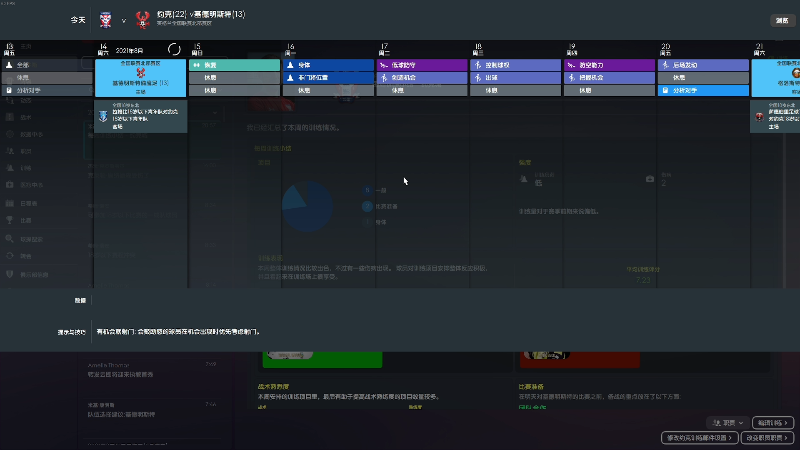Click the tips label left of the tip
This screenshot has height=450, width=800.
click(71, 332)
